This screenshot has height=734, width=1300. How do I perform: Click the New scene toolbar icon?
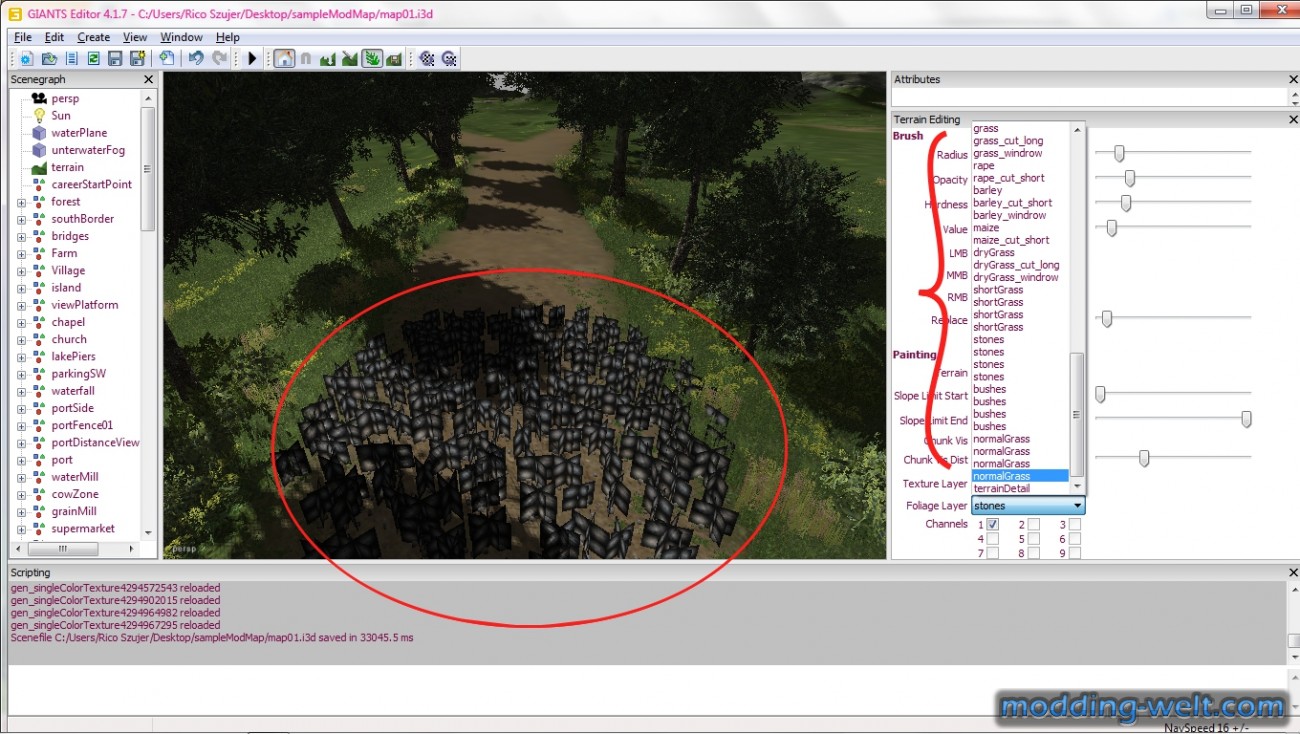[x=26, y=59]
